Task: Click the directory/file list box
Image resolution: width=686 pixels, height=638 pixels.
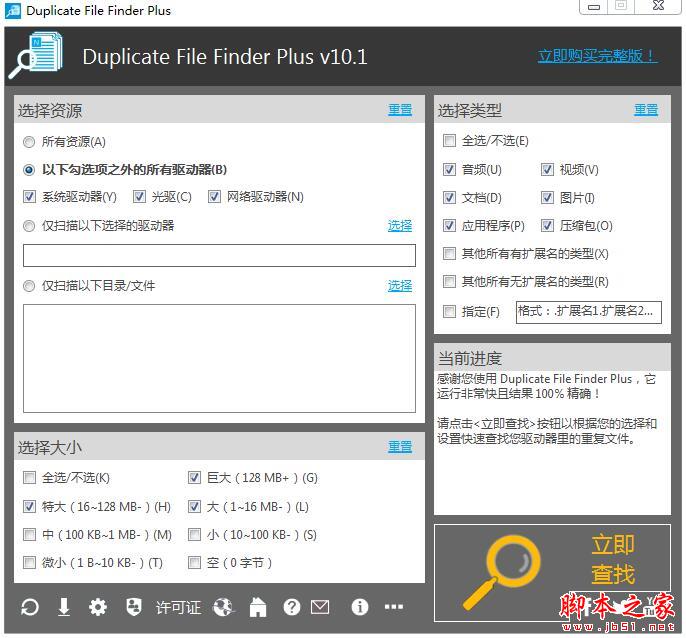Action: point(219,358)
